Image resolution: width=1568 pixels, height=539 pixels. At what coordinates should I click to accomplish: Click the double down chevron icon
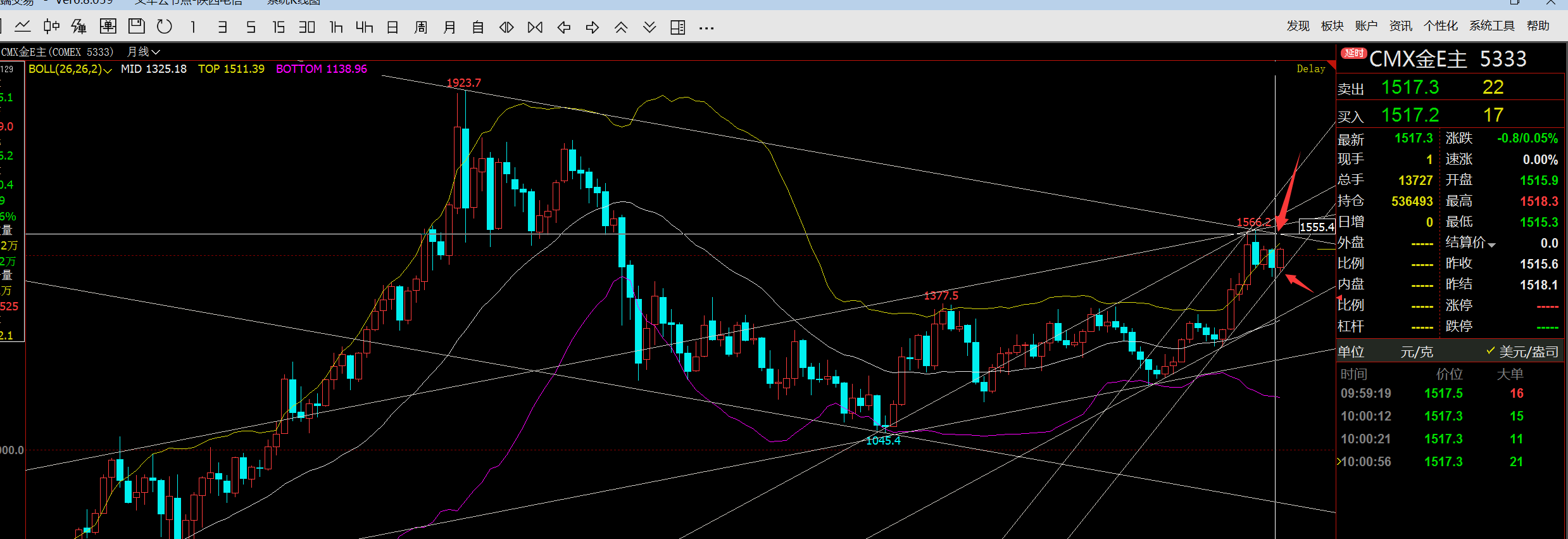tap(649, 27)
